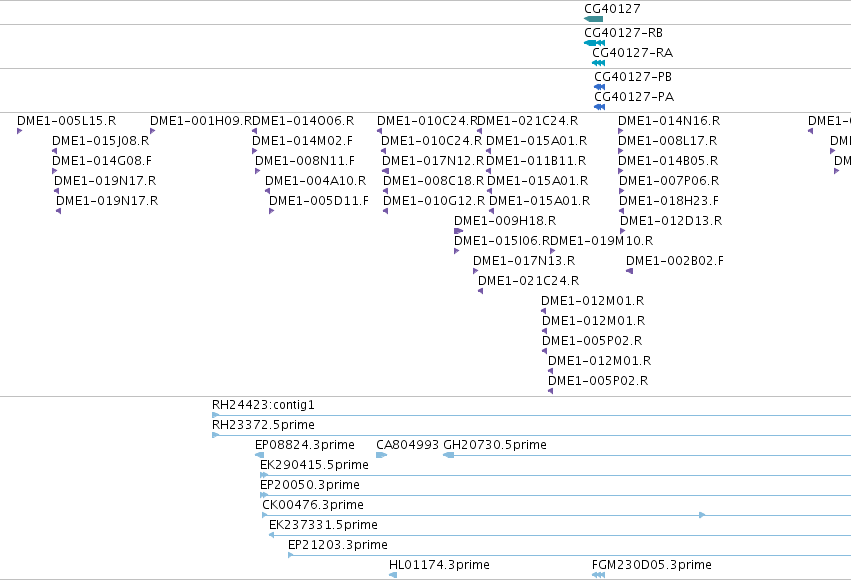Click the DME1-014B05.R label
This screenshot has height=580, width=851.
pyautogui.click(x=668, y=161)
